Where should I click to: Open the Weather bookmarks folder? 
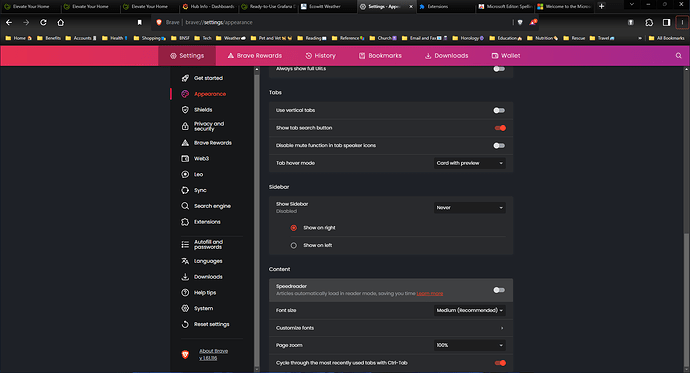point(231,38)
